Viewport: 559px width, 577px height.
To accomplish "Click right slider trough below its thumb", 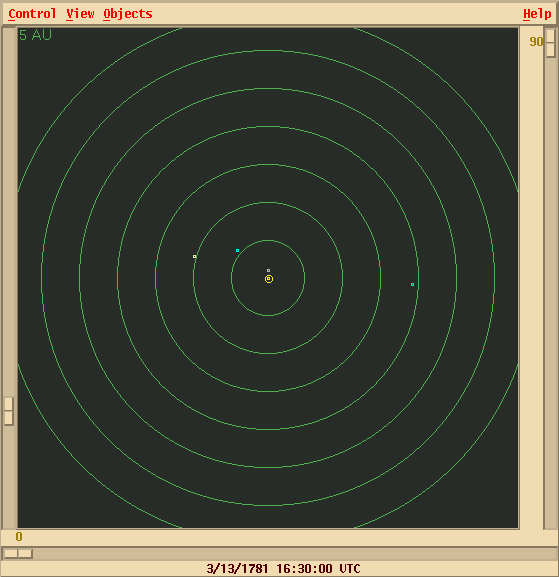I will tap(551, 293).
